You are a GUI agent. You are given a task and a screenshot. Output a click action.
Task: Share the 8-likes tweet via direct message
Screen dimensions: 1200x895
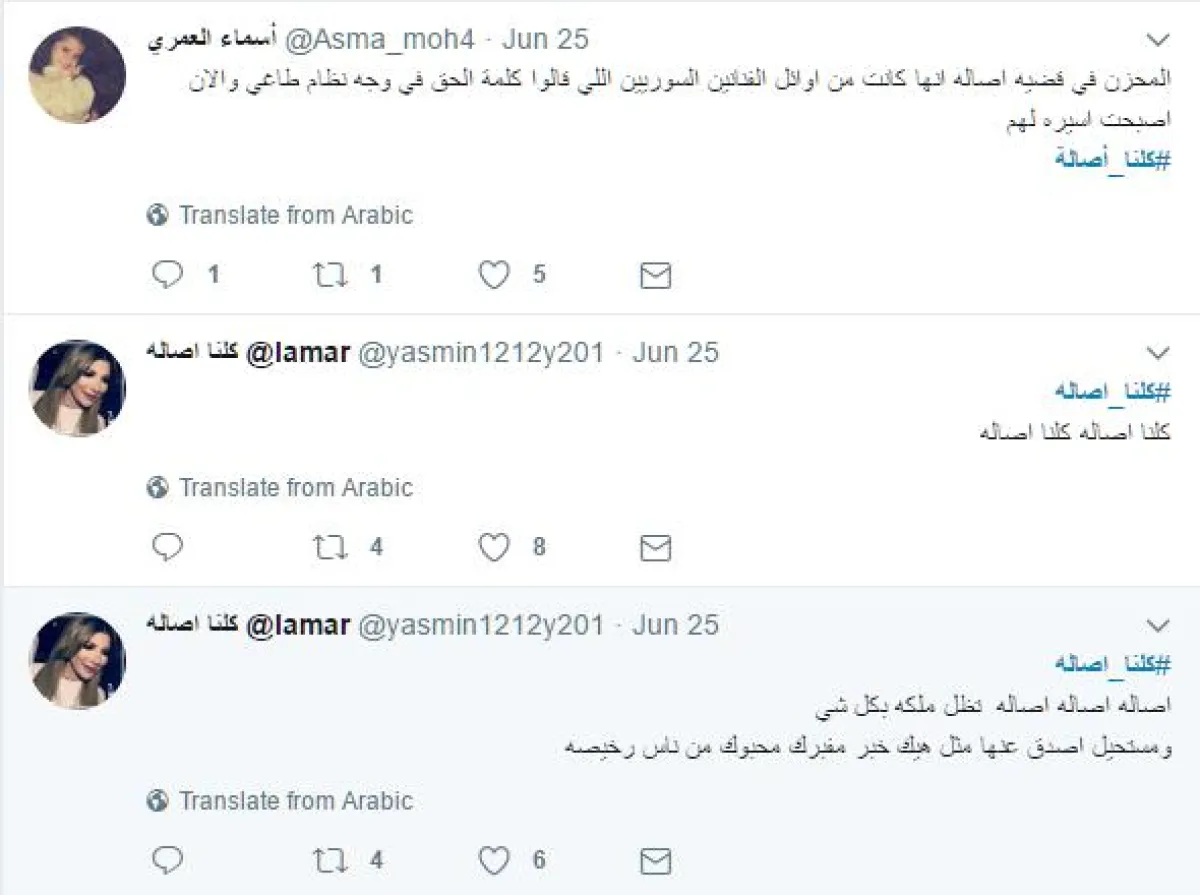pyautogui.click(x=655, y=548)
